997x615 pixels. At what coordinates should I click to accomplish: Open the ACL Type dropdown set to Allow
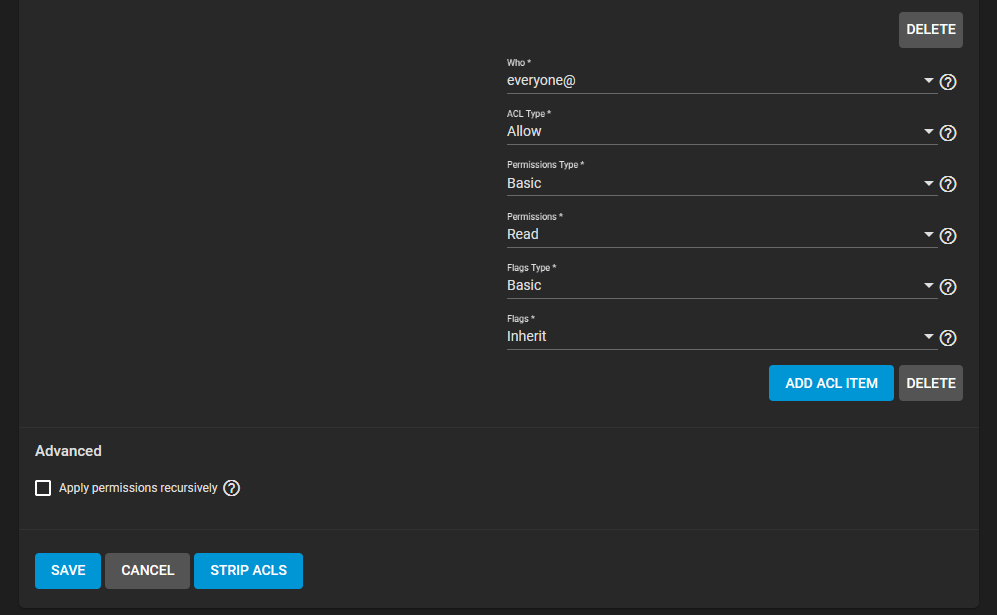(x=722, y=132)
